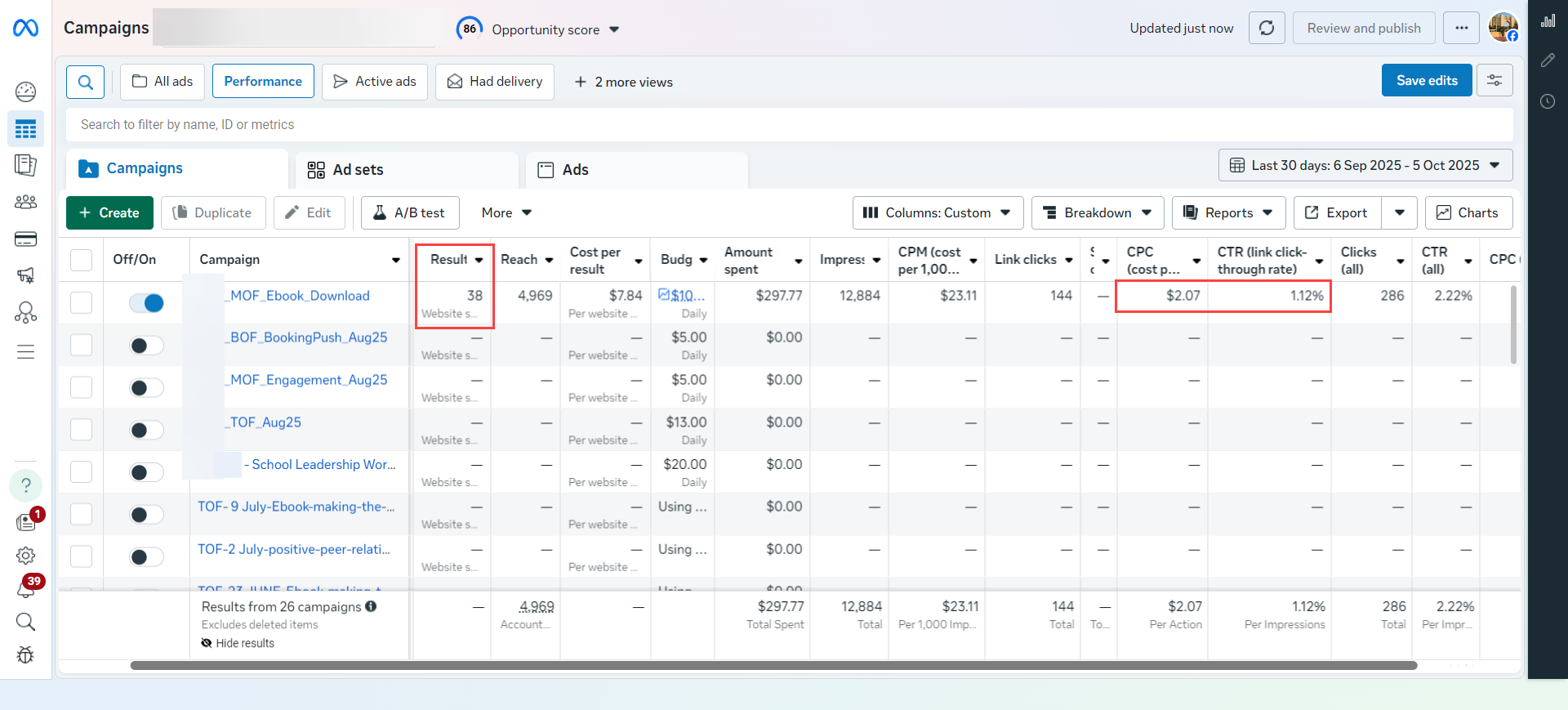Click the bug report icon
The width and height of the screenshot is (1568, 710).
point(26,654)
